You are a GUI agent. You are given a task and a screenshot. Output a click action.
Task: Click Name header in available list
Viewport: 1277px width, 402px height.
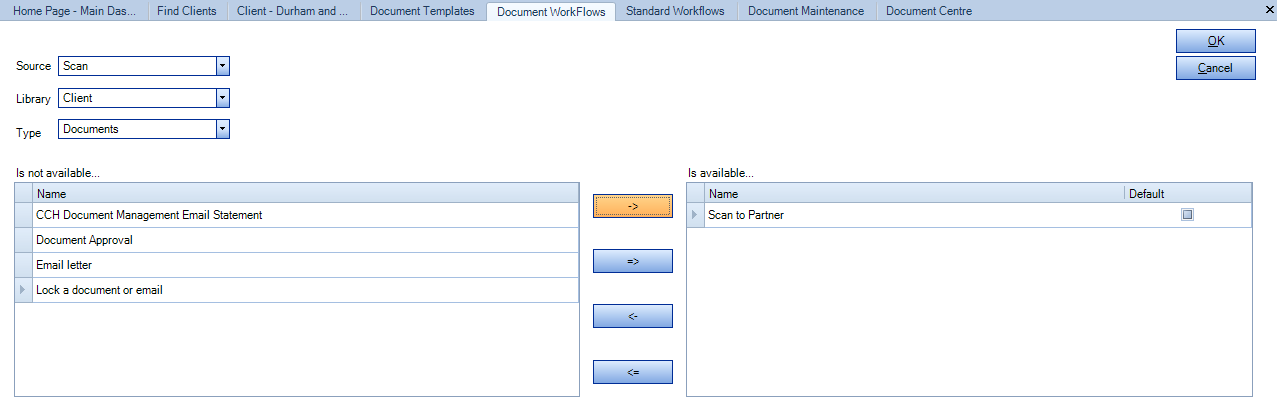pos(914,194)
